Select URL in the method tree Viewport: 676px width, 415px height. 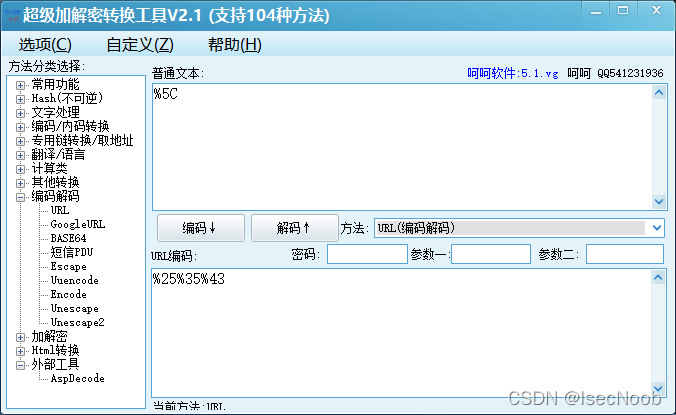59,210
